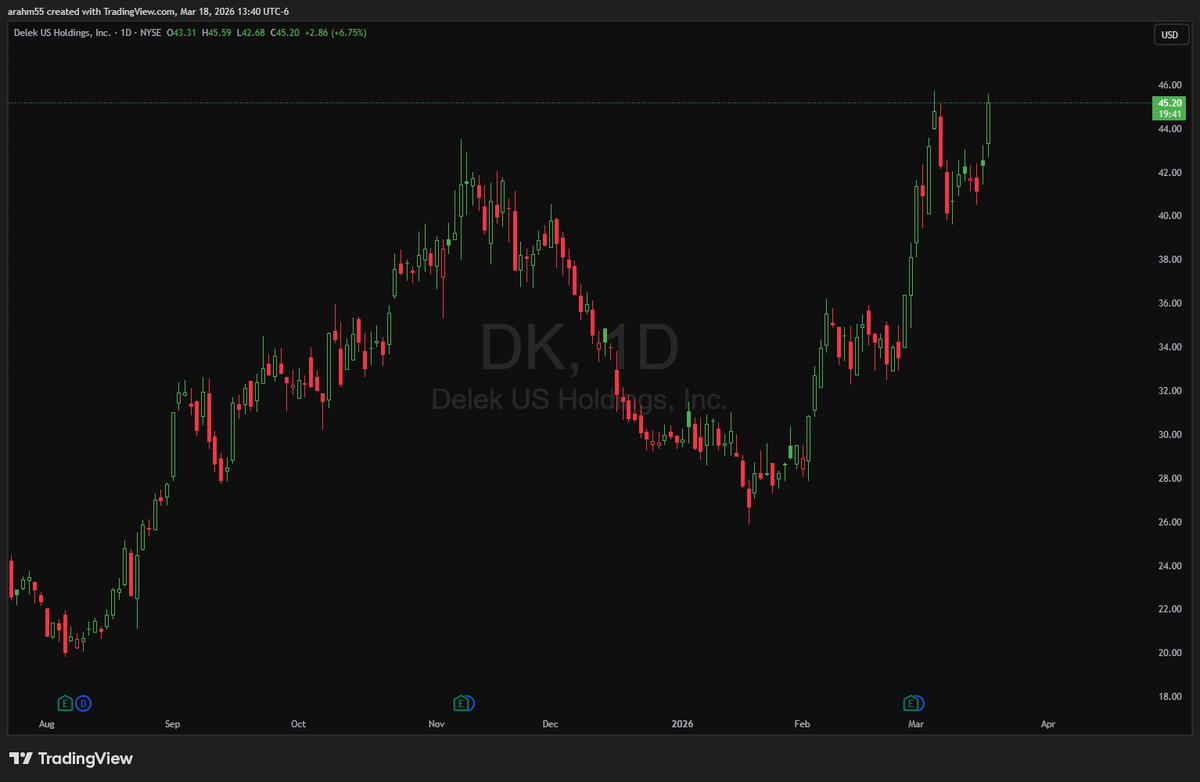Click the 46.00 price scale label

point(1170,85)
